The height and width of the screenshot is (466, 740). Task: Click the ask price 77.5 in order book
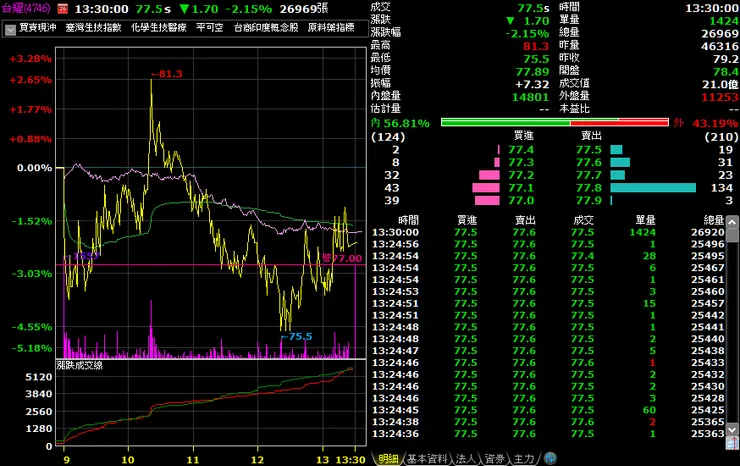tap(589, 150)
